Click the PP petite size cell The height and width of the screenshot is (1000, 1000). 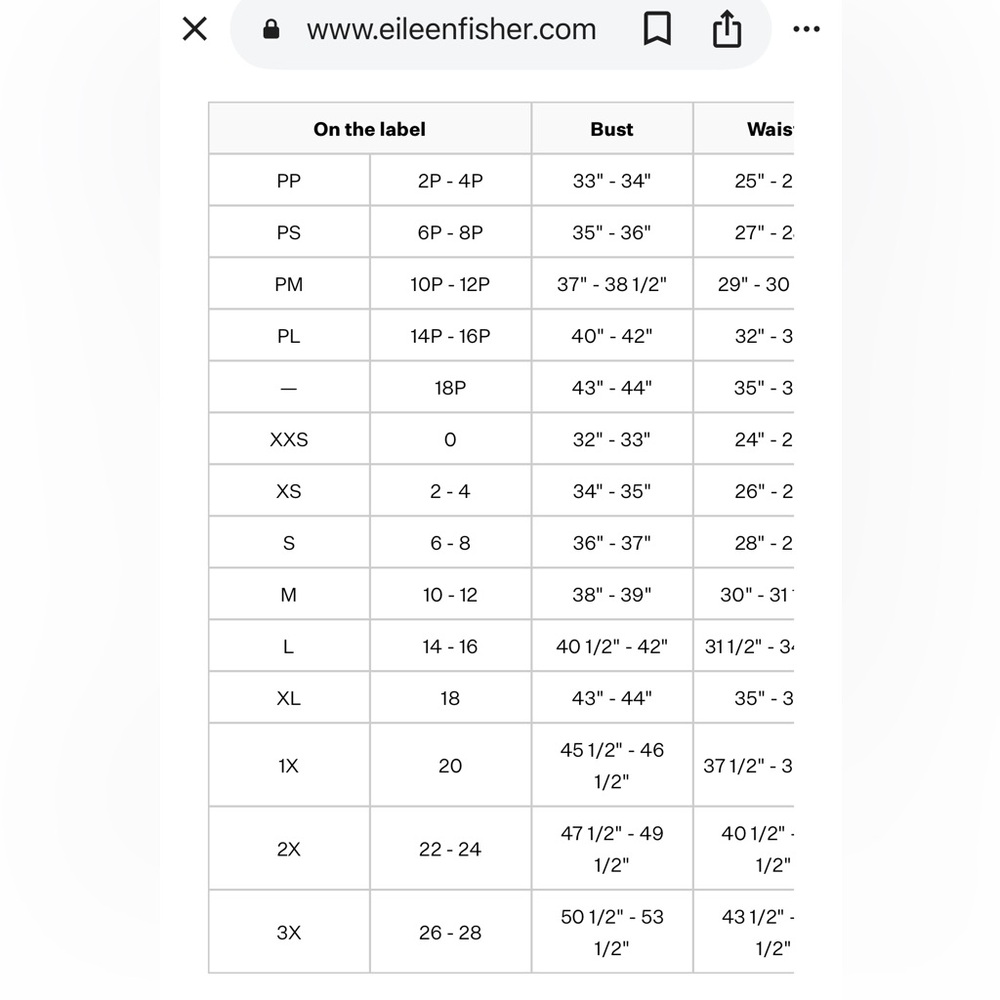pyautogui.click(x=289, y=181)
